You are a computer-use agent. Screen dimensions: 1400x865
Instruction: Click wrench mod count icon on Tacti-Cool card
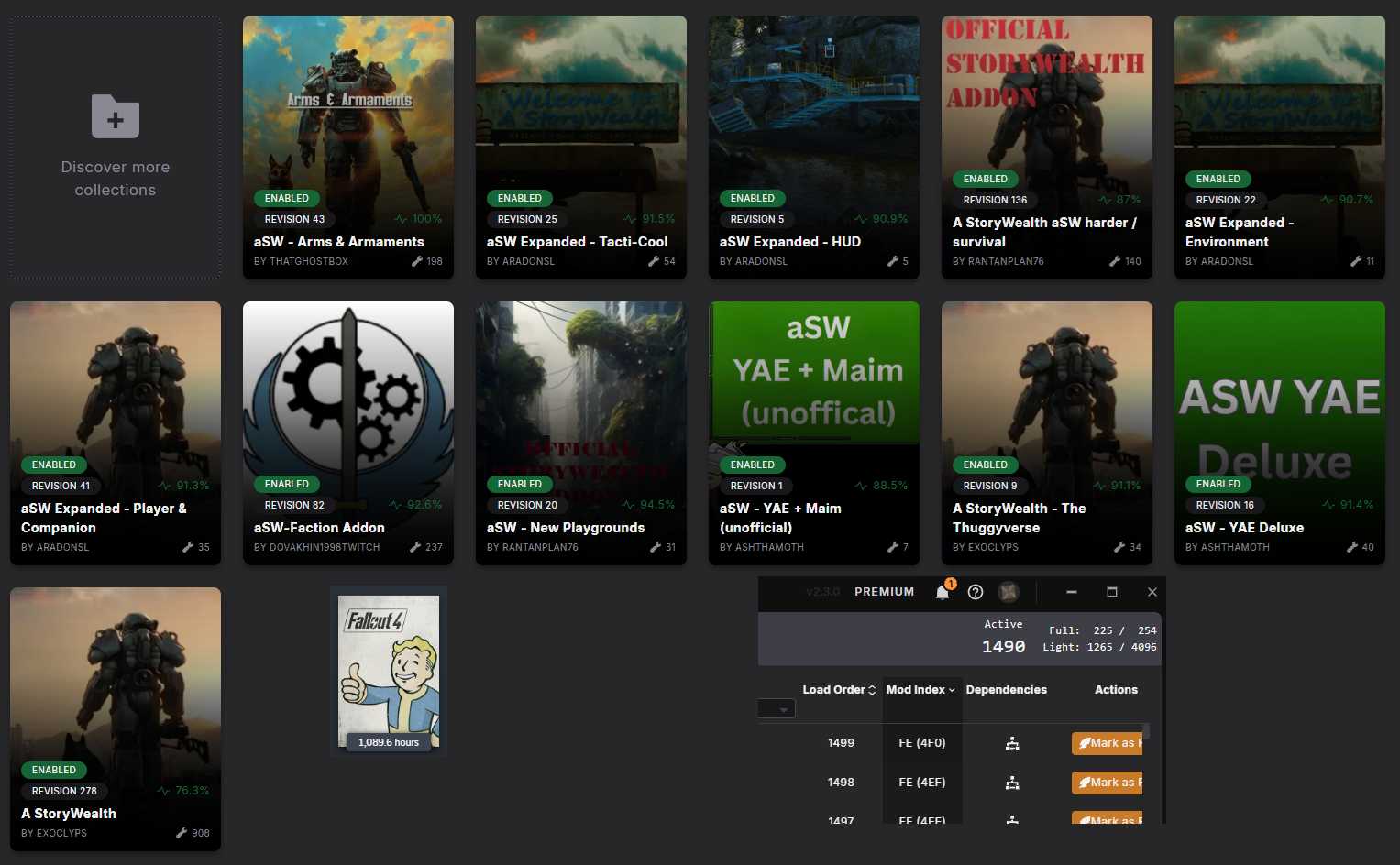pyautogui.click(x=654, y=261)
